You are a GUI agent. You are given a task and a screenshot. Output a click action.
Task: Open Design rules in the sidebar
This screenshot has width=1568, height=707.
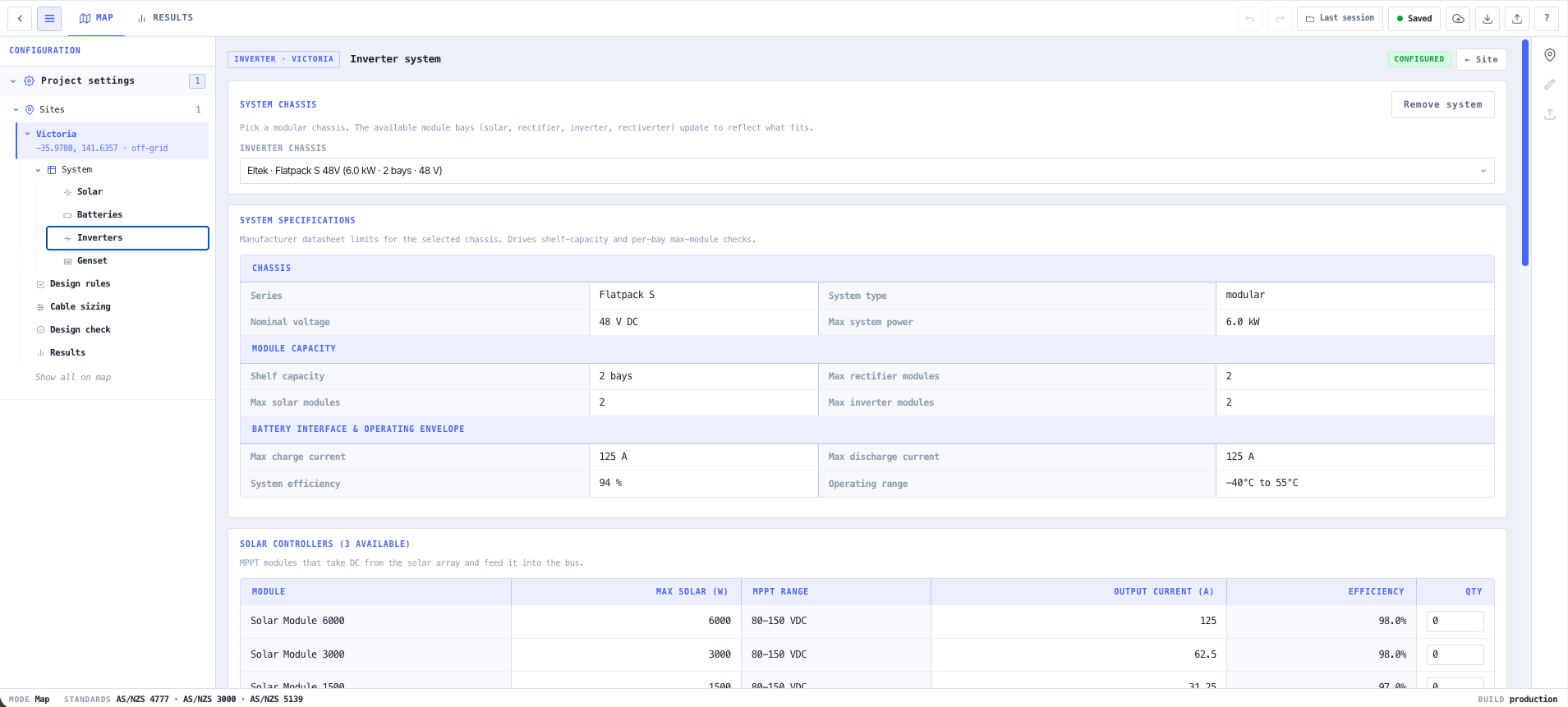(80, 284)
